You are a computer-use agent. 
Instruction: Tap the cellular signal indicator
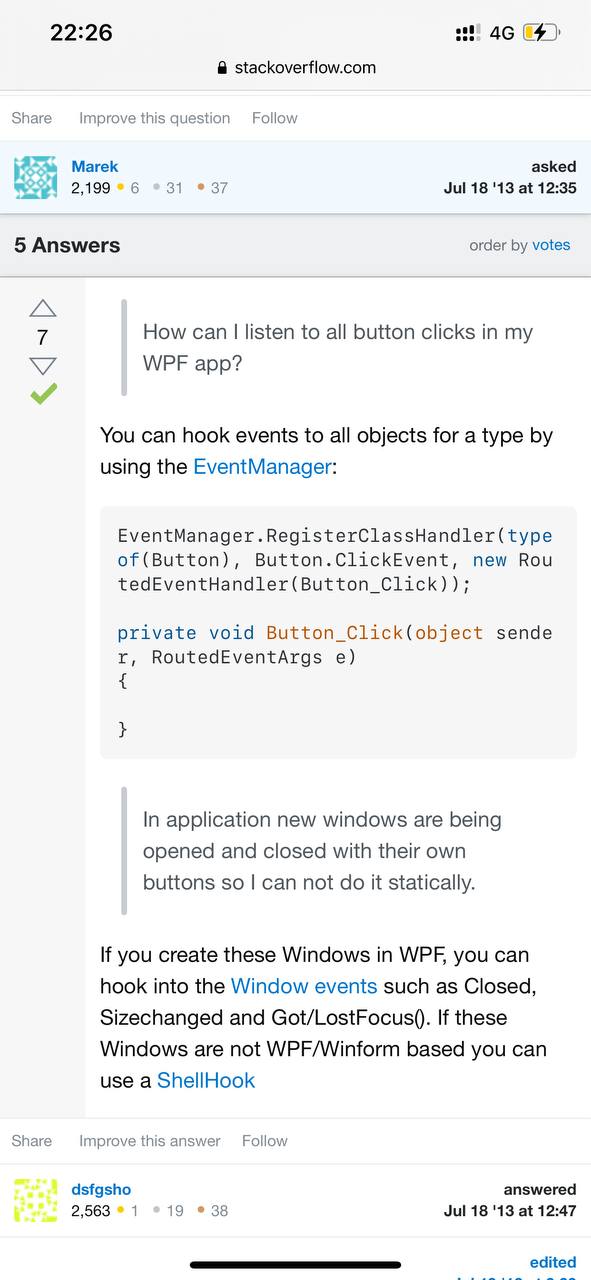(467, 32)
